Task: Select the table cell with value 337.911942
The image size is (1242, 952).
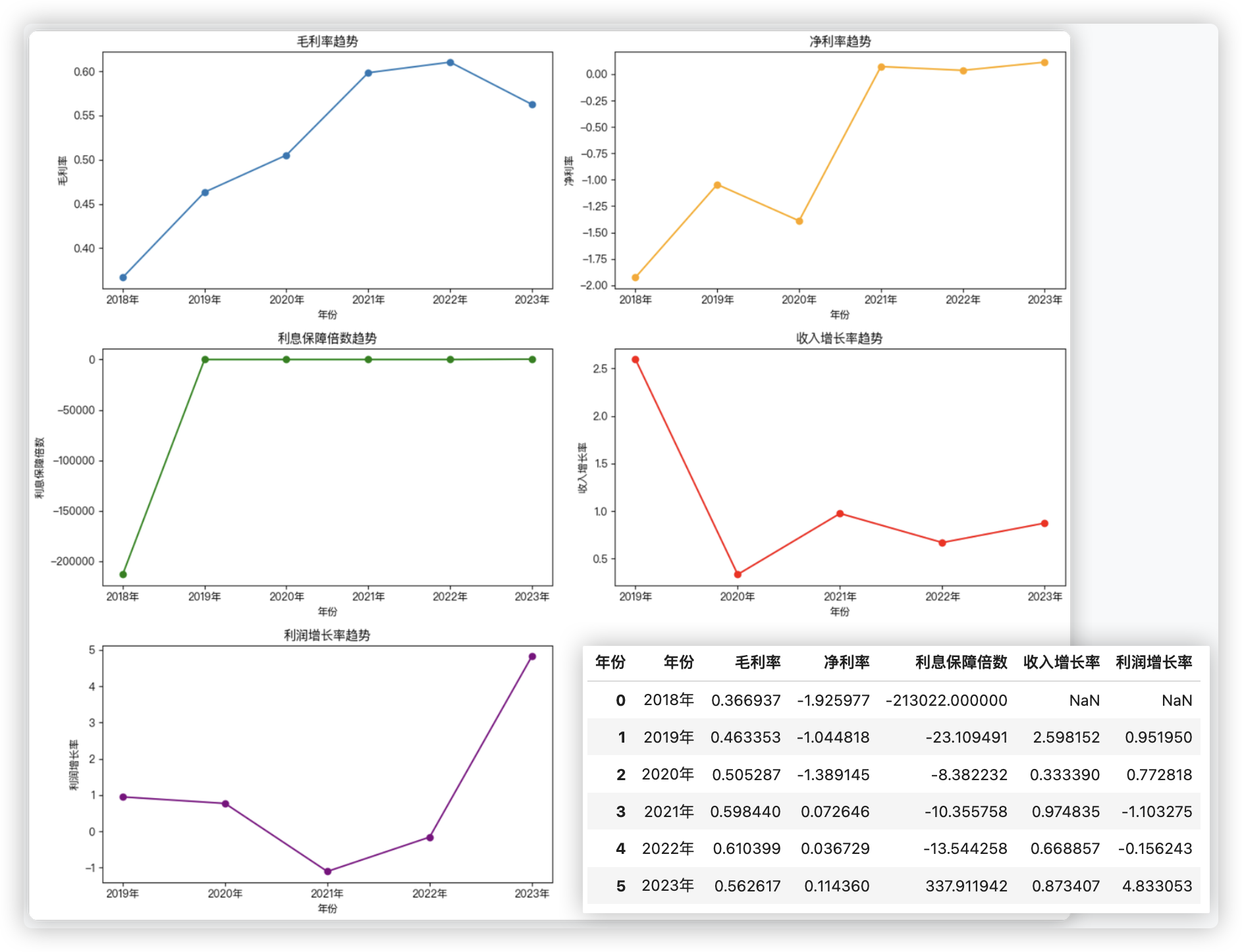Action: coord(966,886)
